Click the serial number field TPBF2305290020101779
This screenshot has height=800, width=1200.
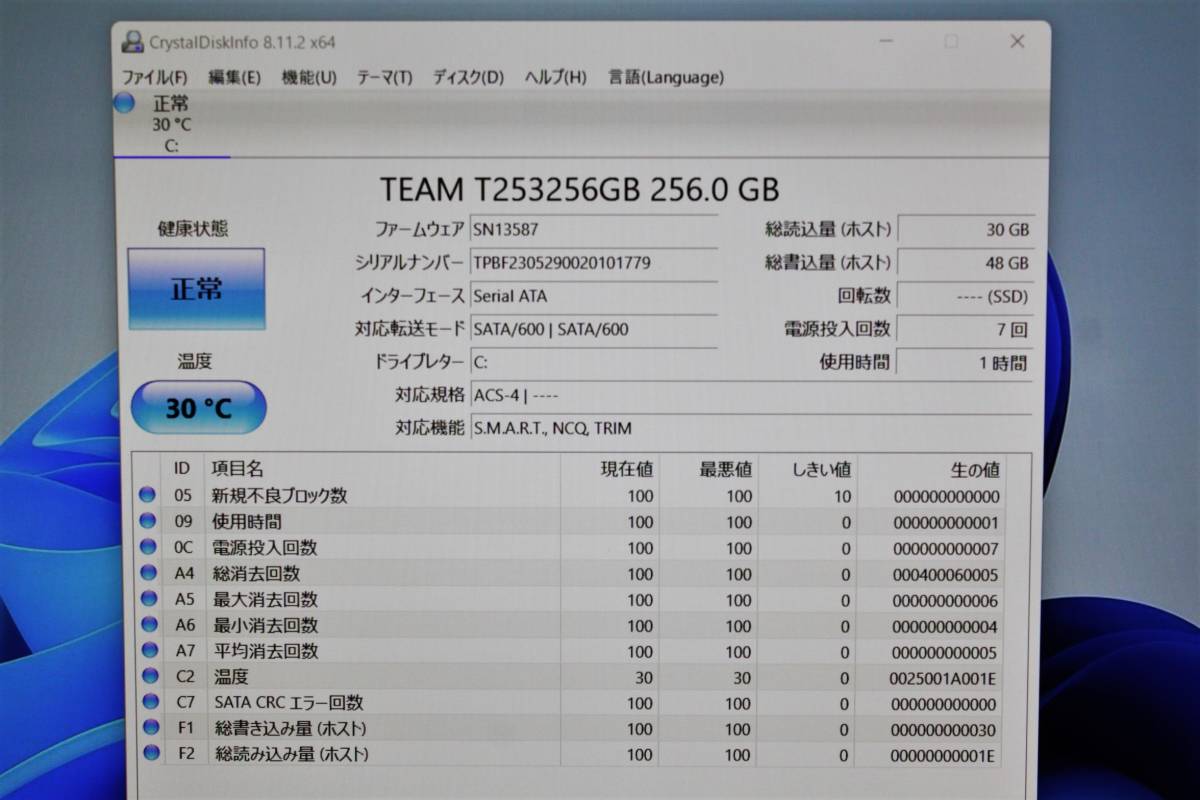593,263
